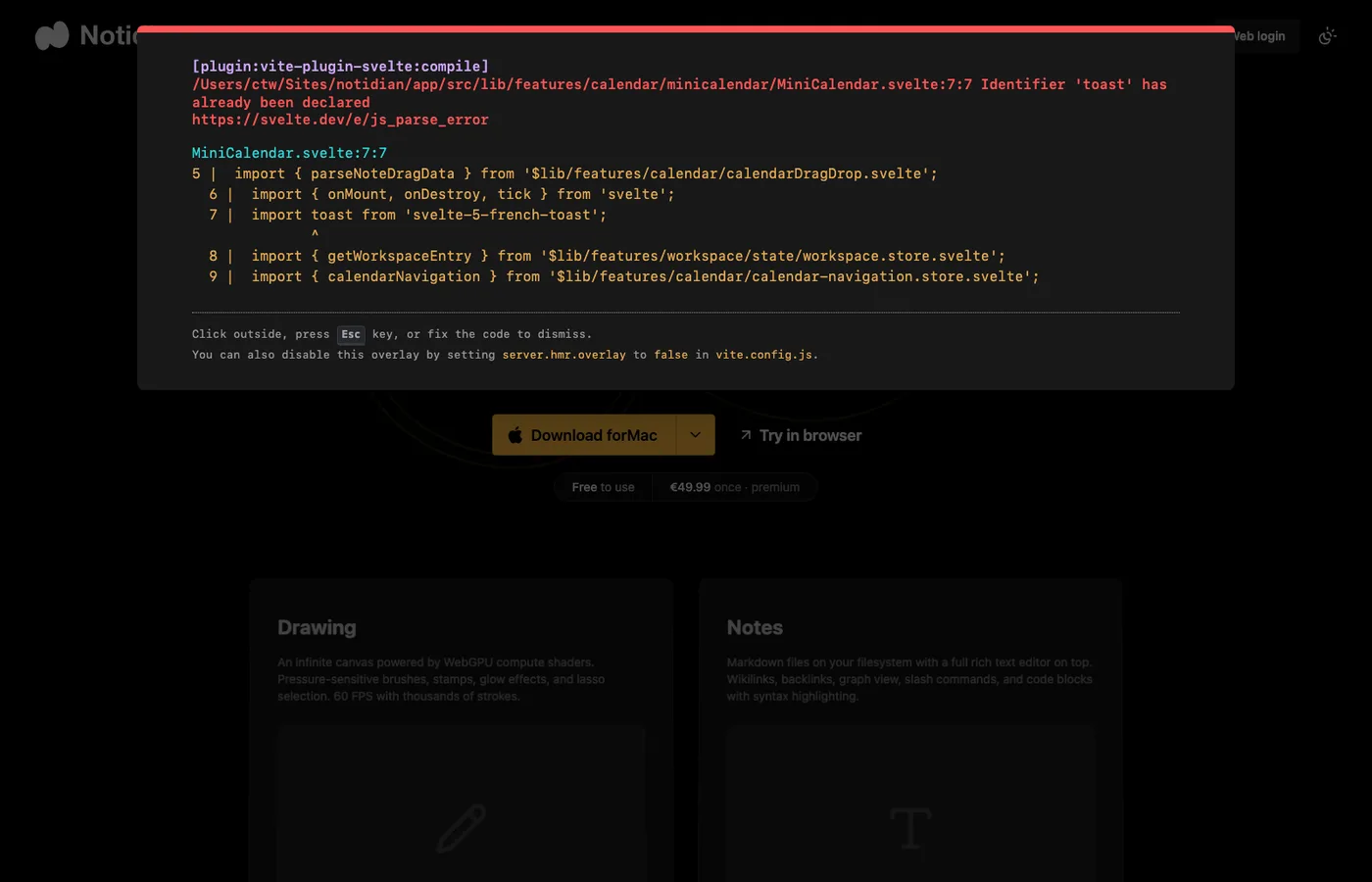Click the Download for Mac button

click(584, 435)
